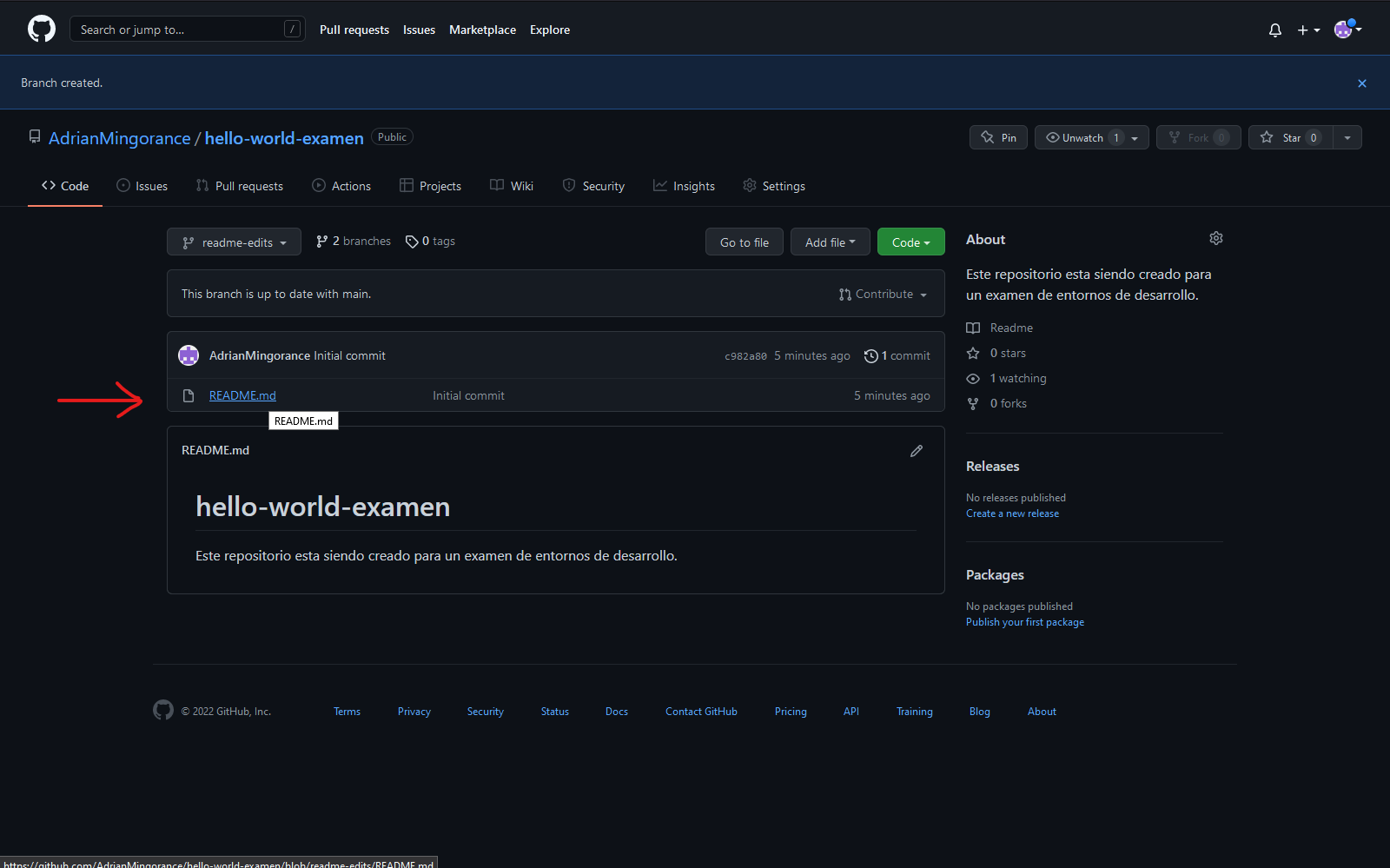The height and width of the screenshot is (868, 1390).
Task: Open the About section settings gear
Action: click(x=1215, y=238)
